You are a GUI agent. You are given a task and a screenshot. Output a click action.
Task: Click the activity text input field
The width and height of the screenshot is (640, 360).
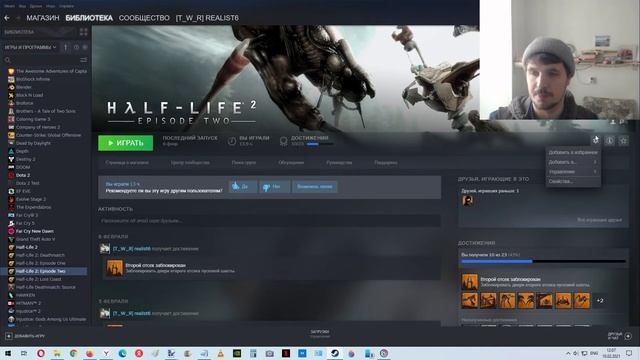pos(269,220)
